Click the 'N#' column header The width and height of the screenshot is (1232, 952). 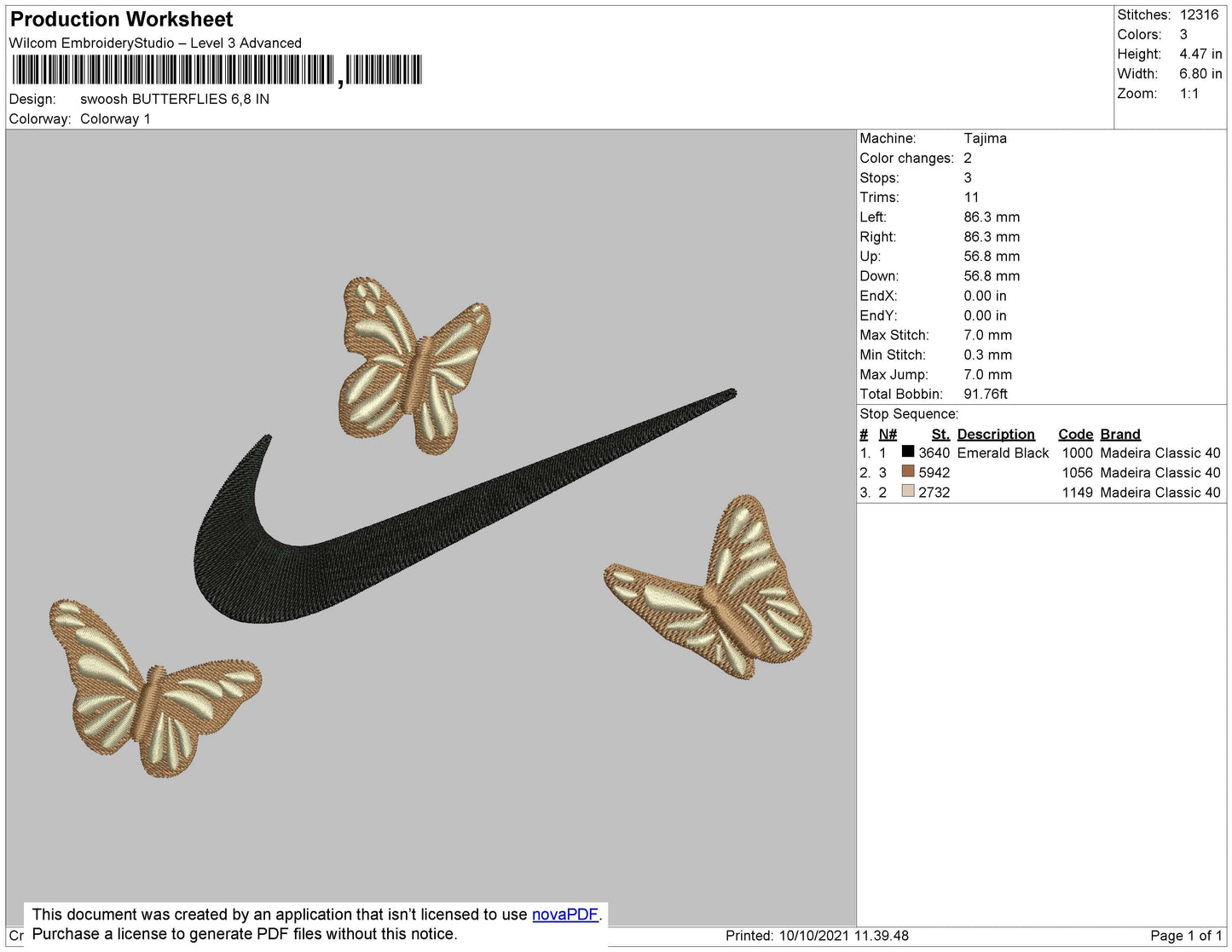(x=888, y=434)
